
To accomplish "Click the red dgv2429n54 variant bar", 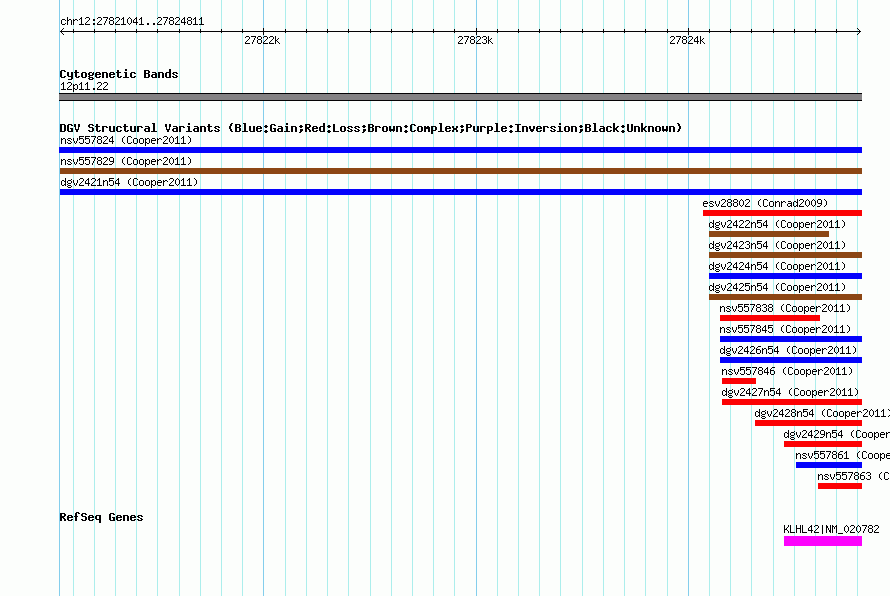I will click(x=822, y=444).
